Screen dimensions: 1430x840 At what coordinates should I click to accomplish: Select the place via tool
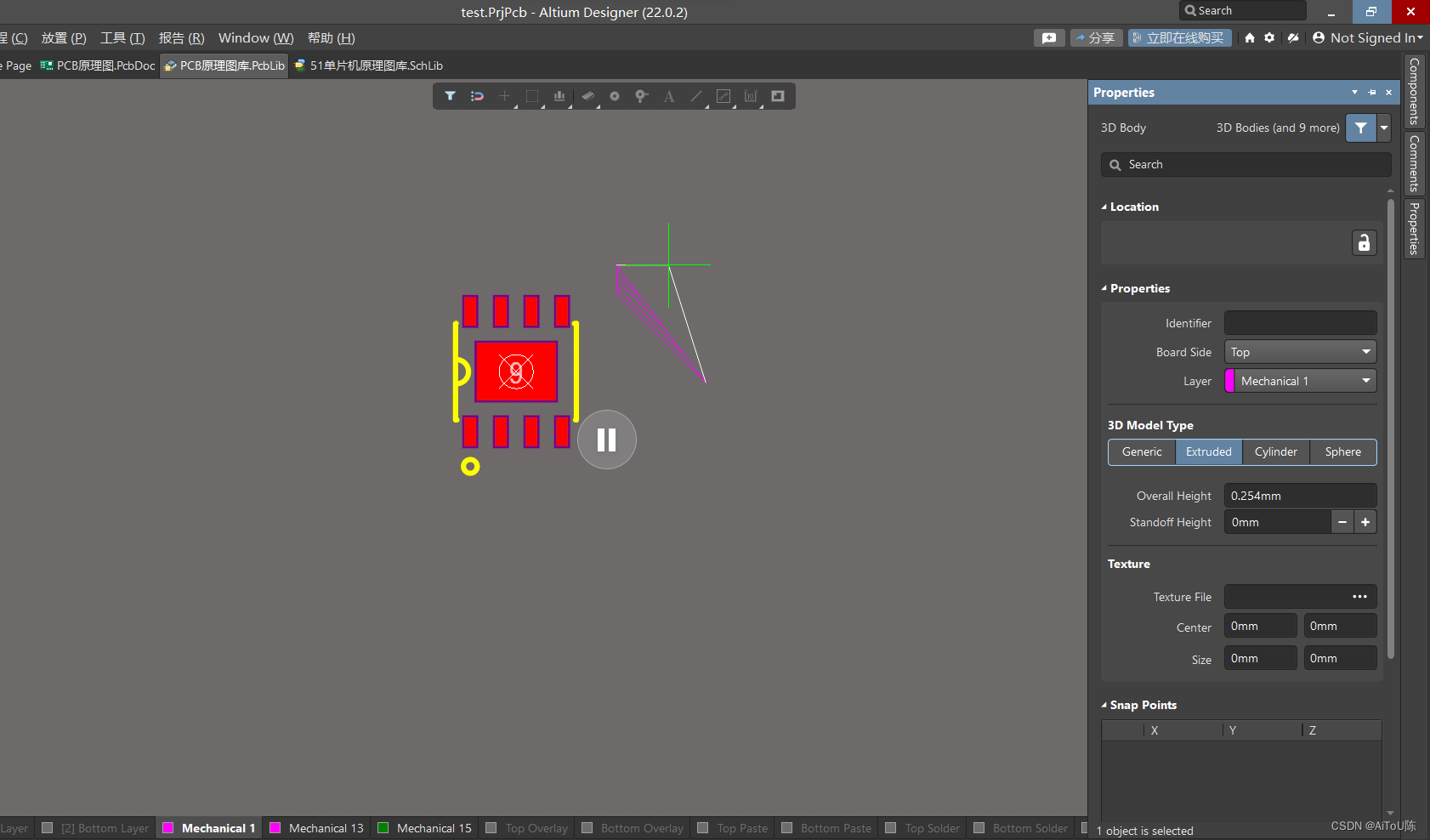click(642, 96)
